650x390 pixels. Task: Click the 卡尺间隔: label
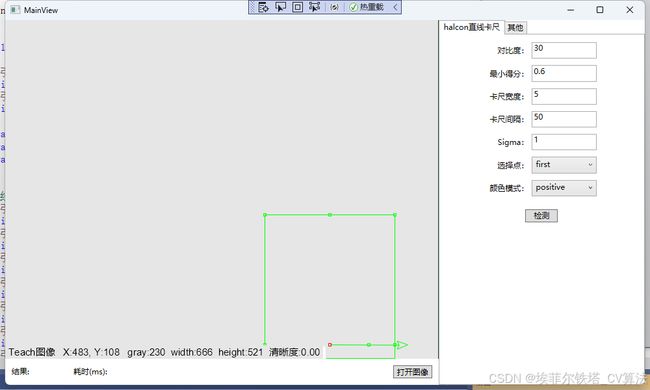[507, 119]
